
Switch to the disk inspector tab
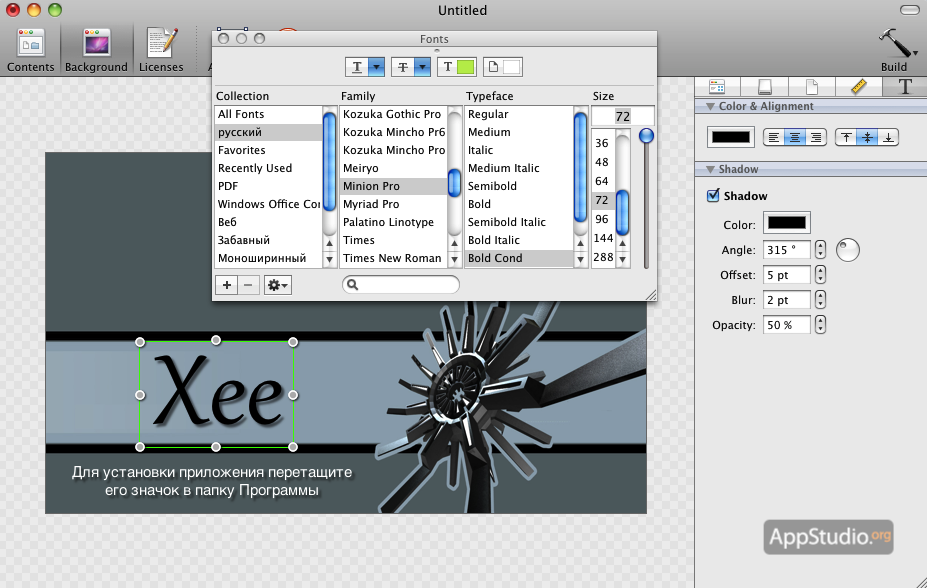click(764, 87)
